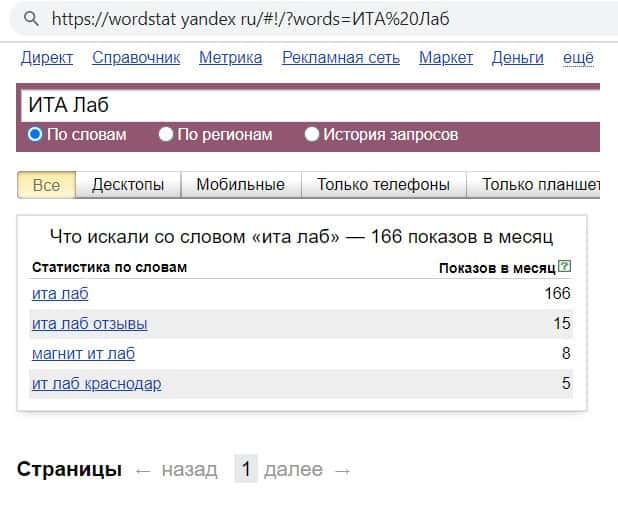Open the Директ link

pyautogui.click(x=47, y=58)
